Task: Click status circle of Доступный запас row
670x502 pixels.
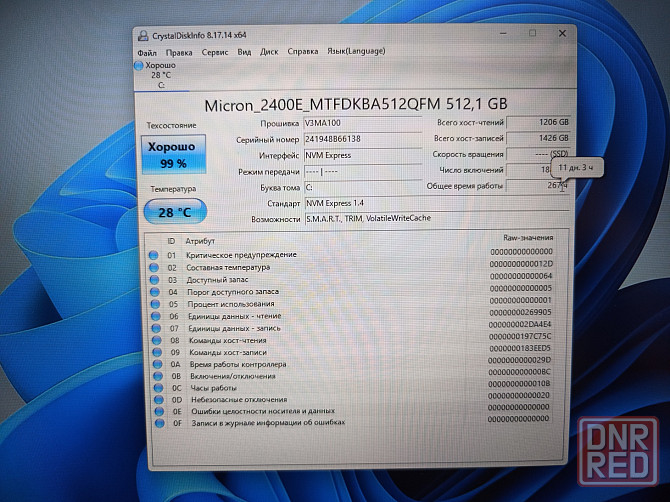Action: coord(154,280)
